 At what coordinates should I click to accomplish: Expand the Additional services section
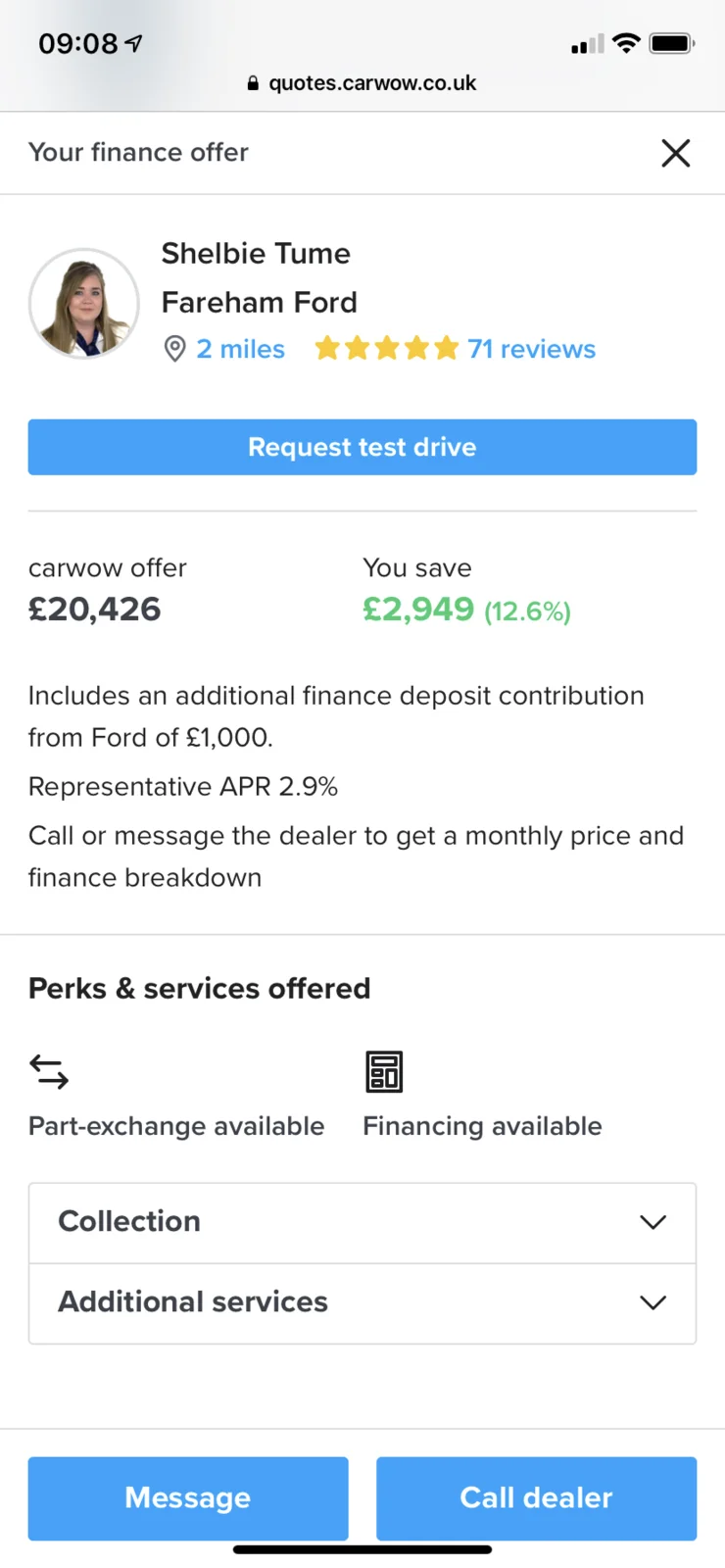click(x=362, y=1302)
